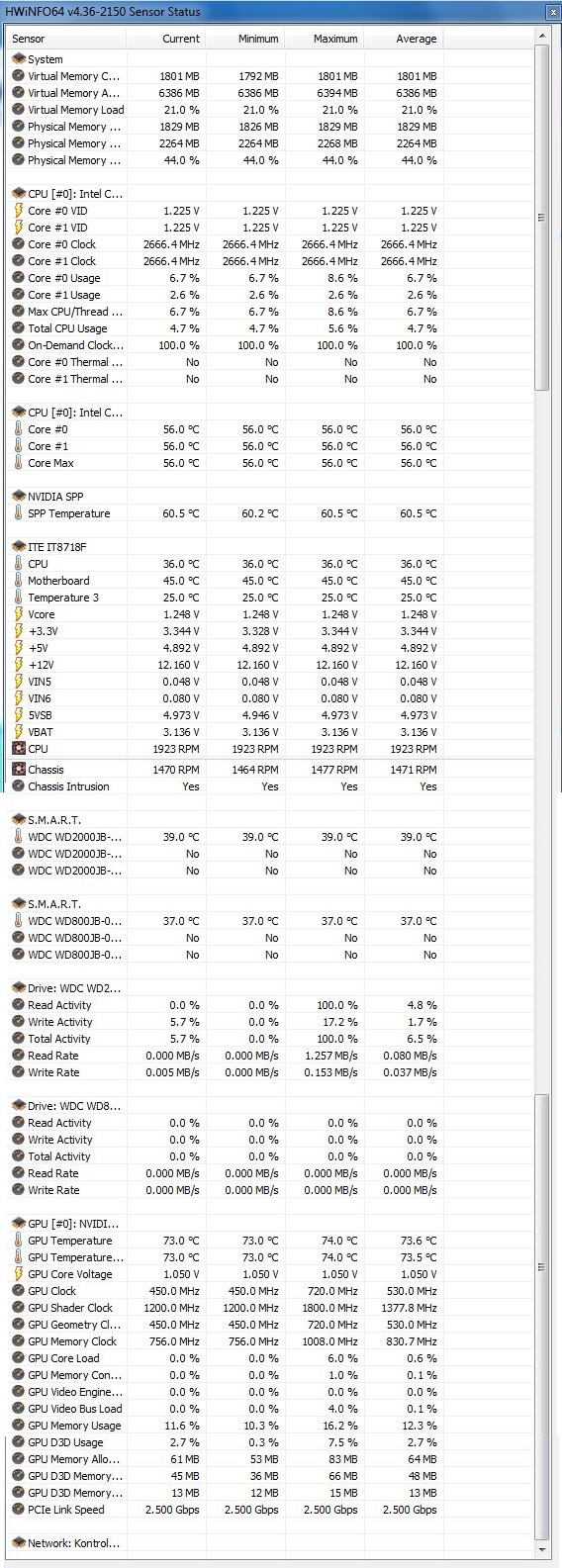The image size is (562, 1568).
Task: Select the CPU fan icon
Action: click(18, 749)
